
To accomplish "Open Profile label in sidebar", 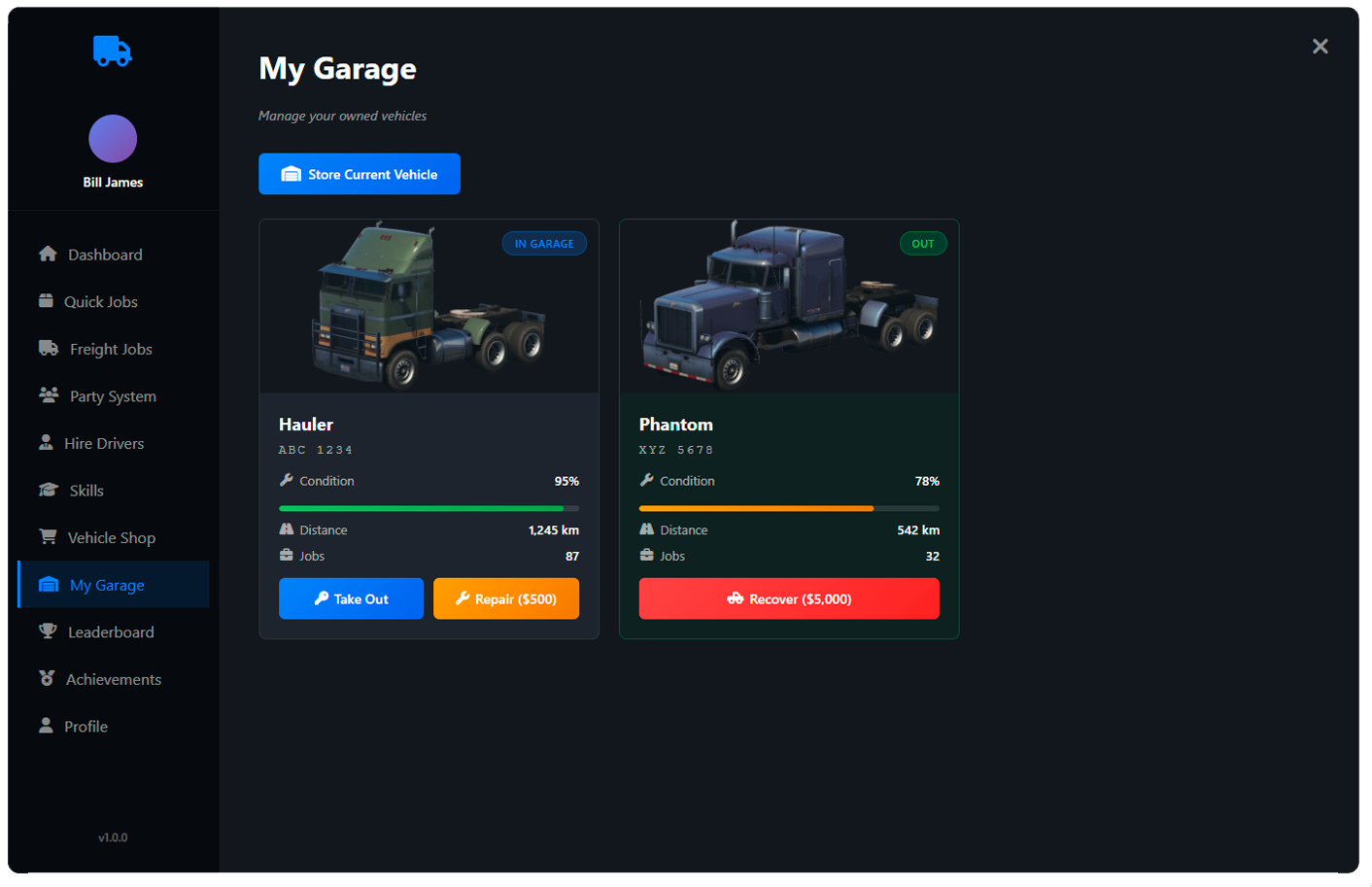I will [x=86, y=727].
